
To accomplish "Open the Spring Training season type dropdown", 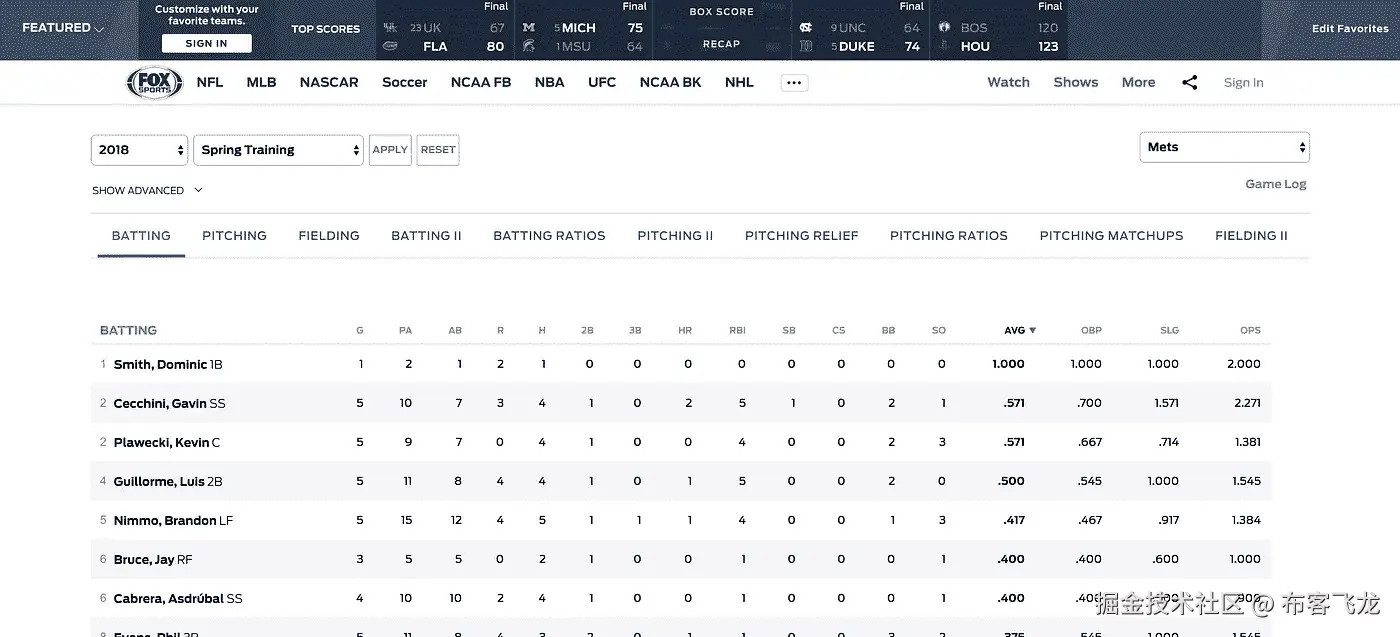I will click(278, 150).
